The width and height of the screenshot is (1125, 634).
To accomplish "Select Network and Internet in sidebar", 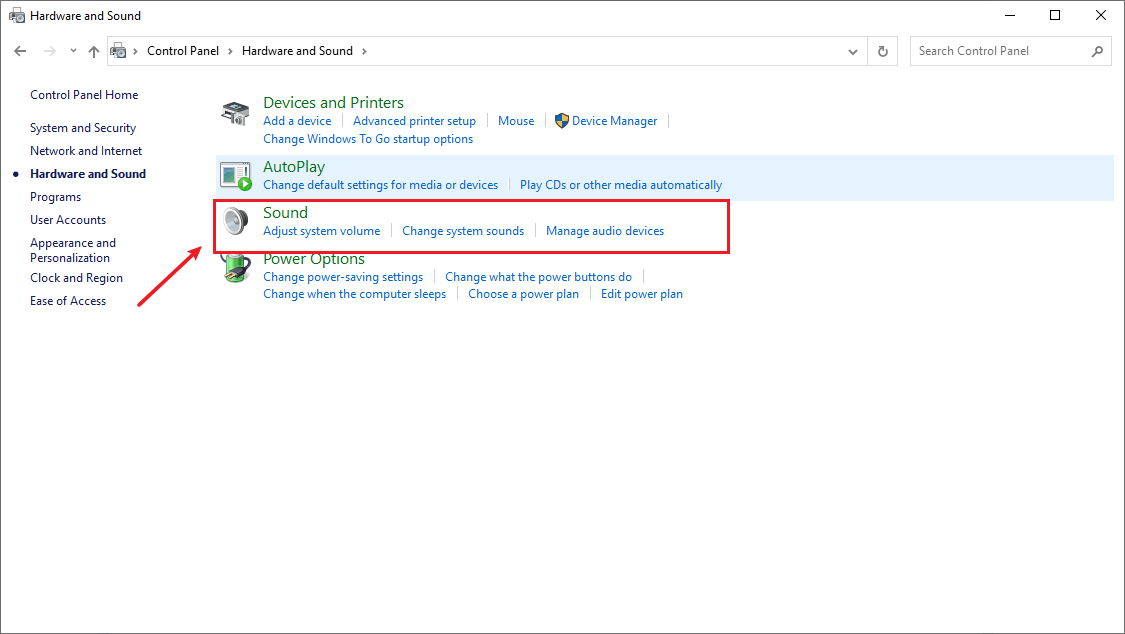I will (86, 151).
